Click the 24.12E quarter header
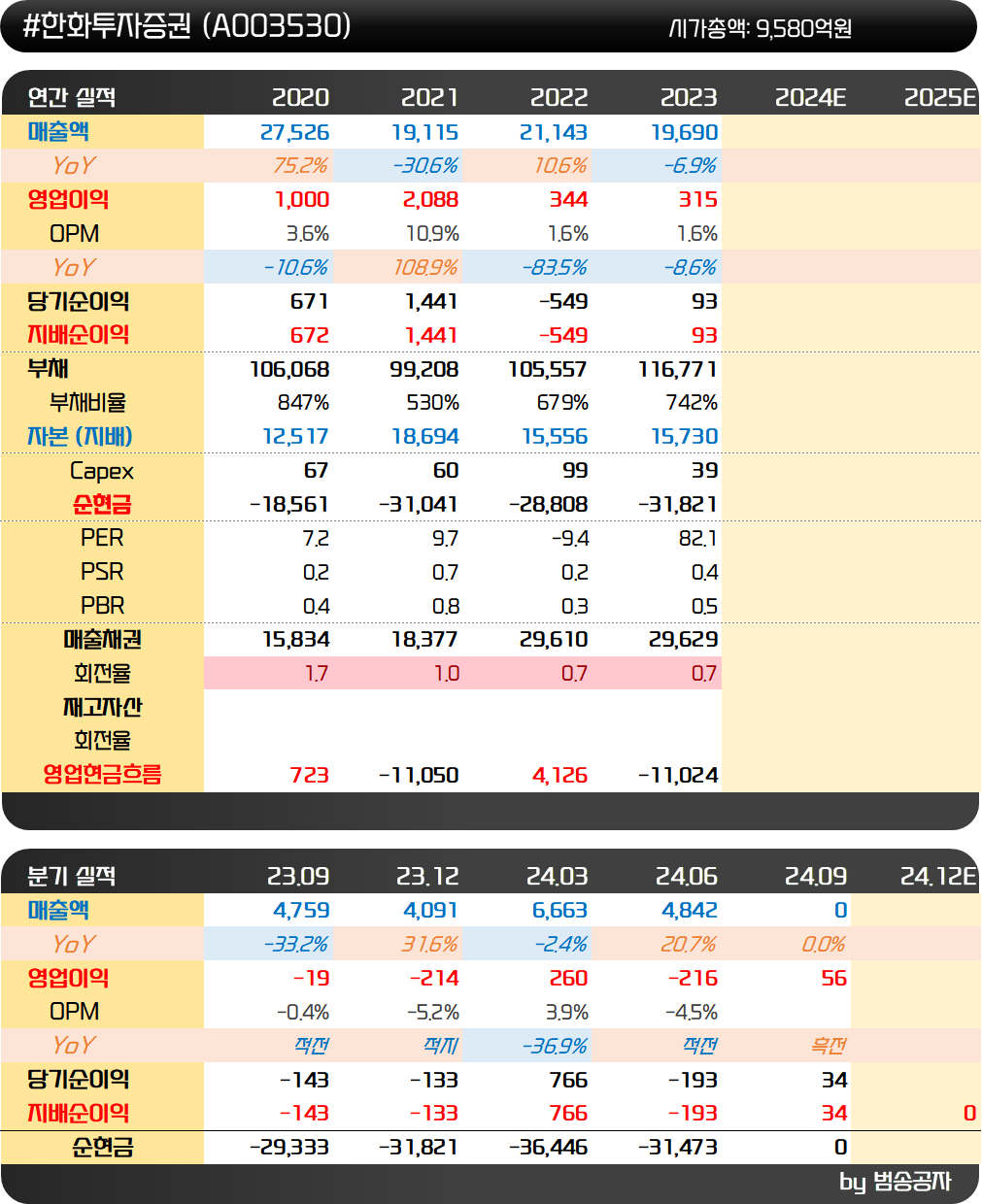This screenshot has height=1204, width=982. 938,876
